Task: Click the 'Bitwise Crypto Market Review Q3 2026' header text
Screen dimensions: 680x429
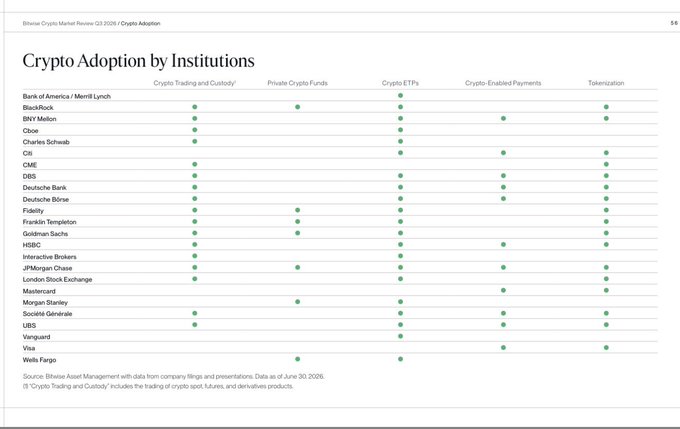Action: 69,23
